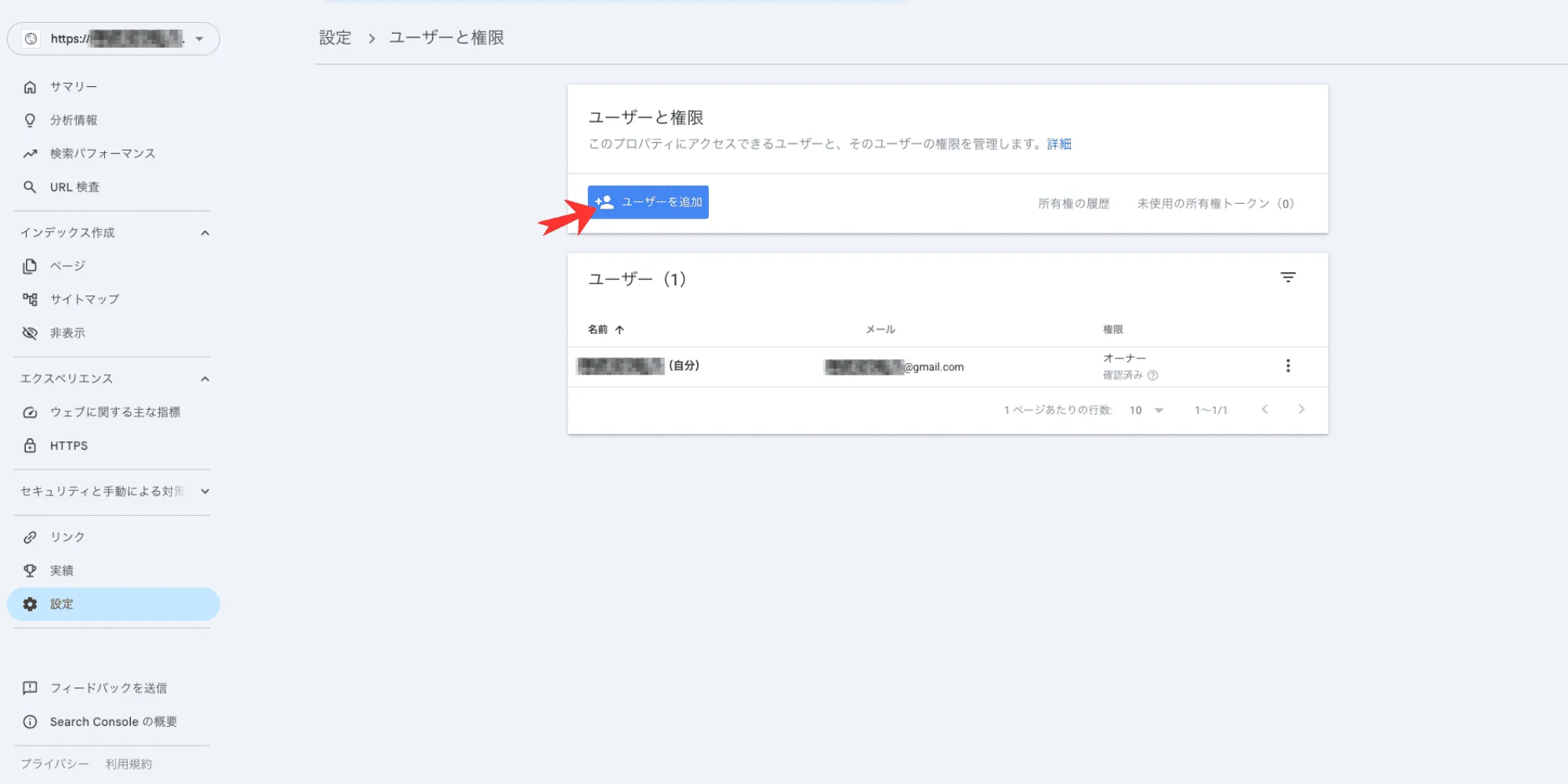Go to next page of users

1301,409
